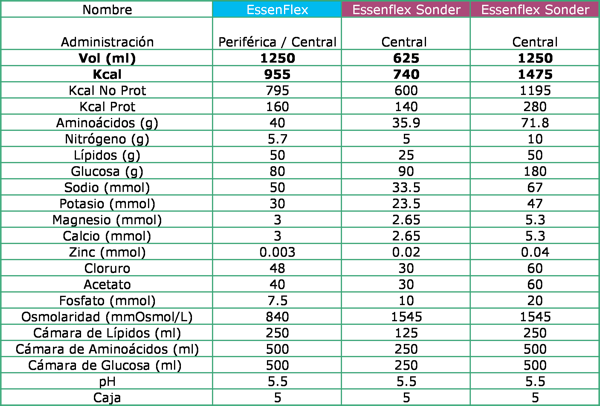Select the tall cell directly below EssenFlex header

pyautogui.click(x=277, y=33)
